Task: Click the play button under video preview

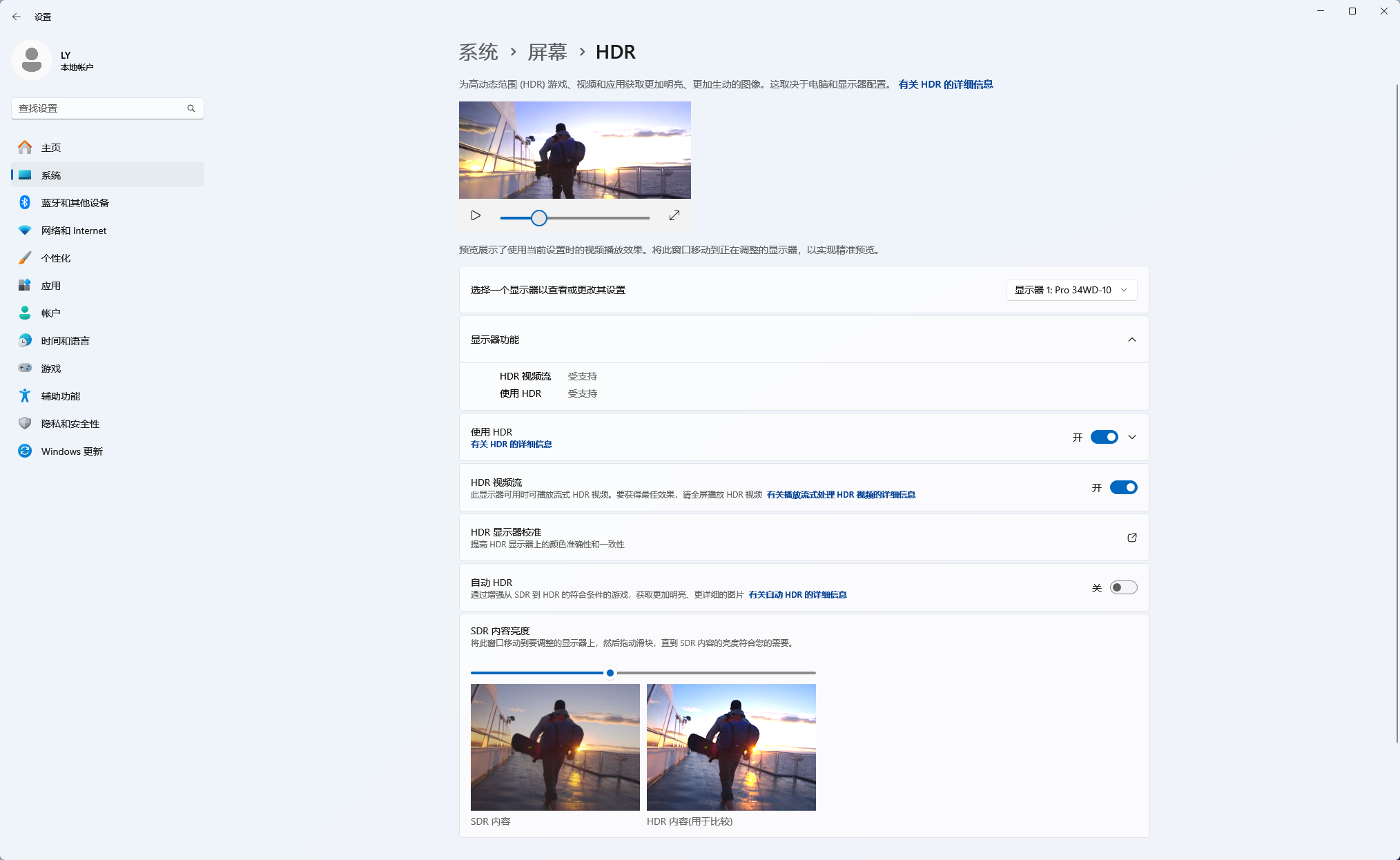Action: click(476, 216)
